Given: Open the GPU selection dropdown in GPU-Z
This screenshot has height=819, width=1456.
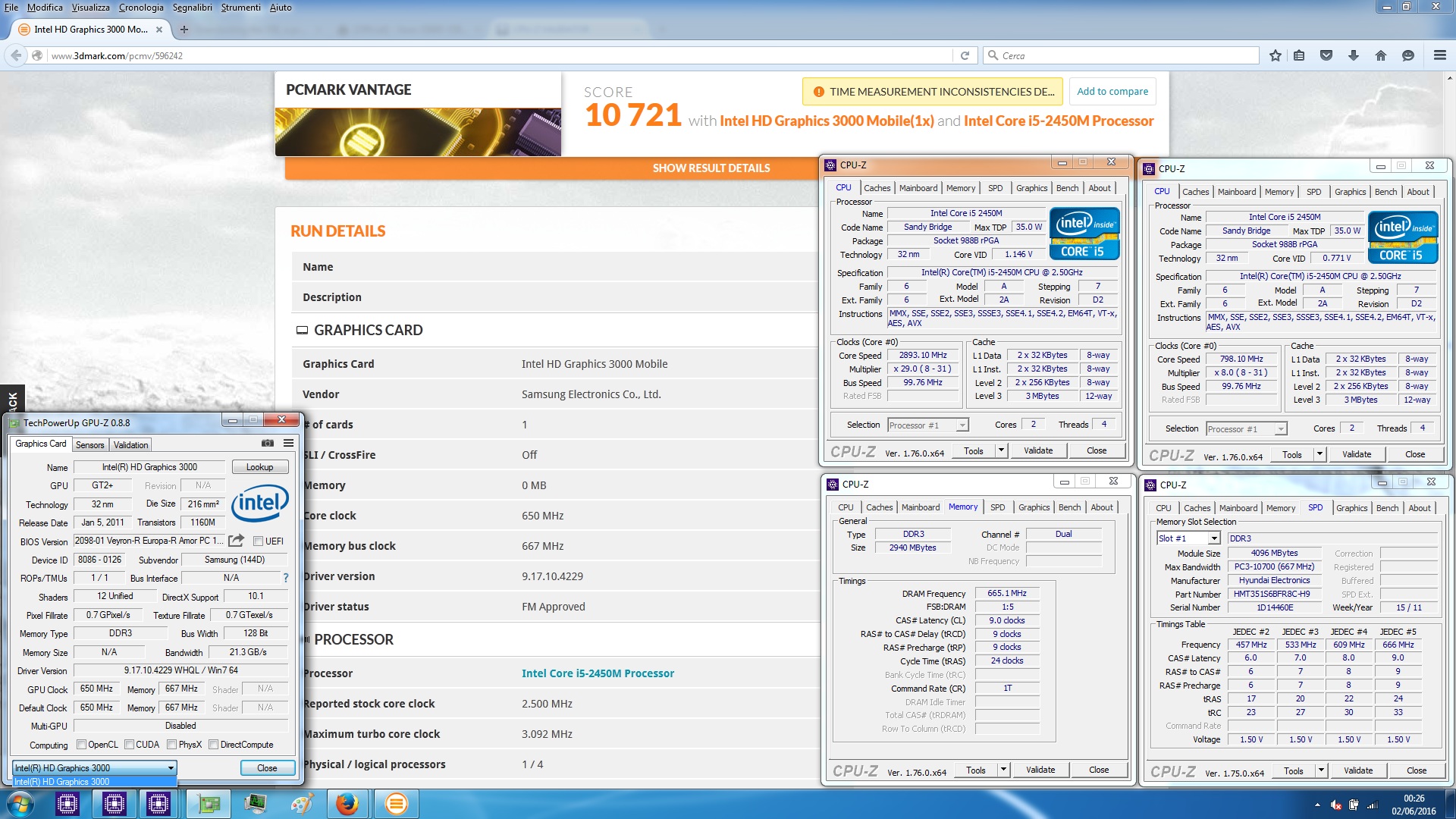Looking at the screenshot, I should [95, 768].
